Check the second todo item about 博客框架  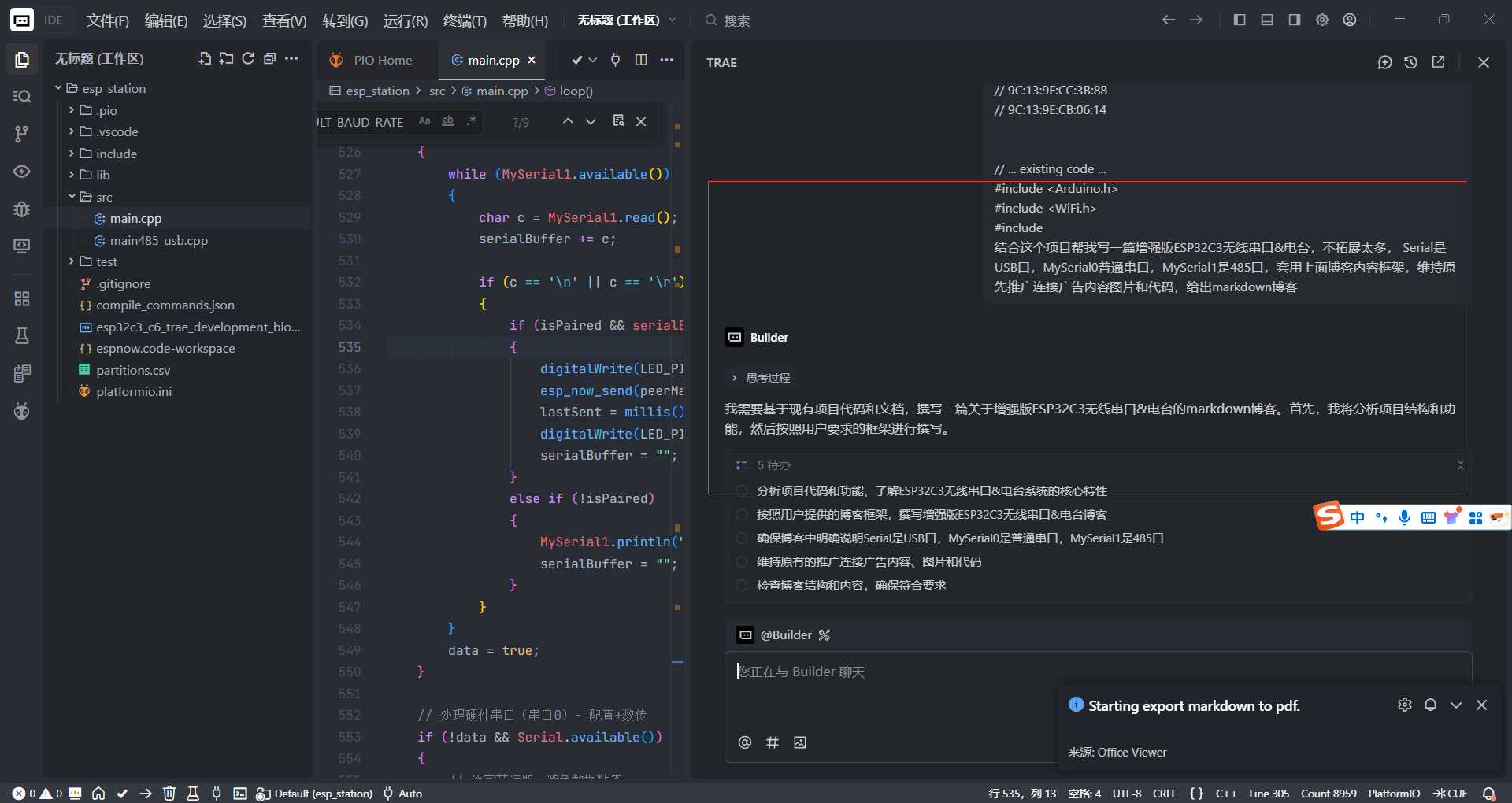click(741, 515)
